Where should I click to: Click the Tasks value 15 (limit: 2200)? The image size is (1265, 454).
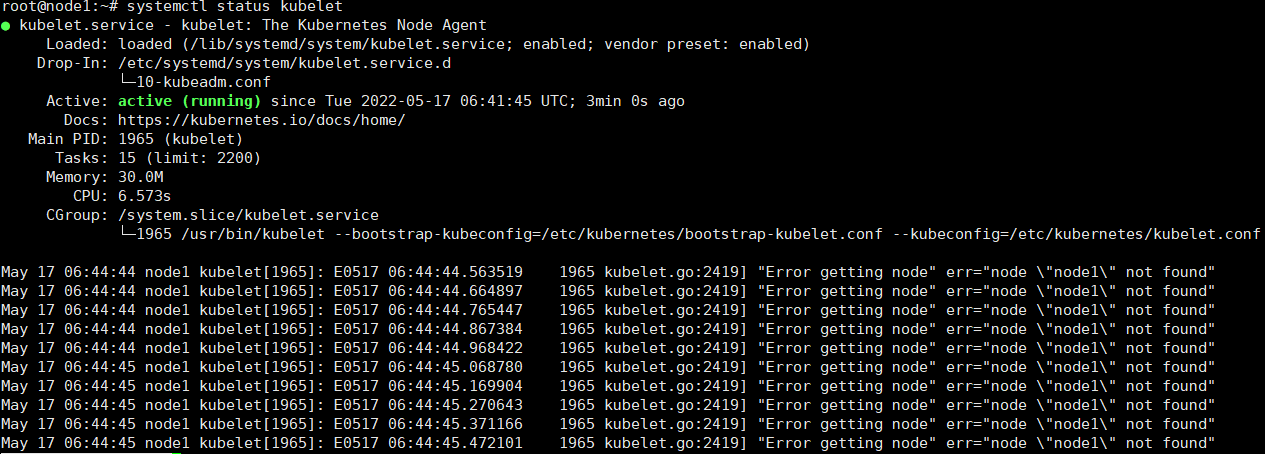[190, 158]
